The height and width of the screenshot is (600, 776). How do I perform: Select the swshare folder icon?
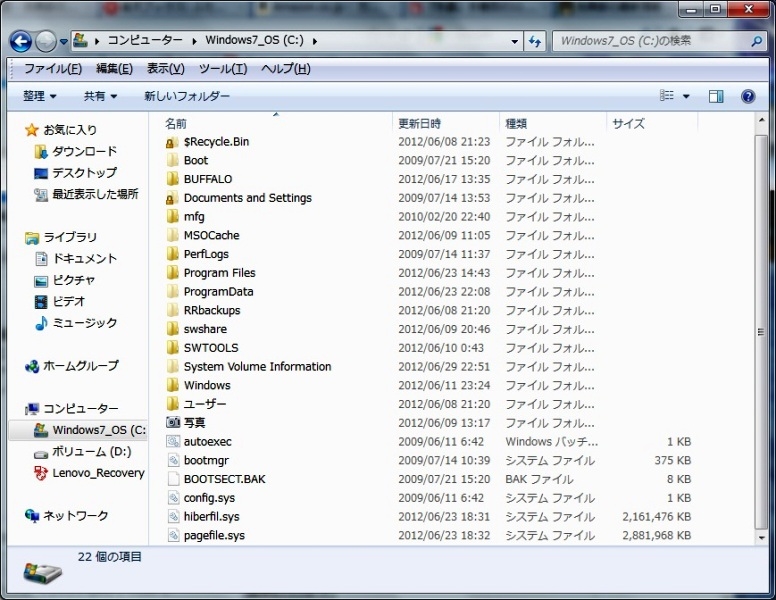(172, 330)
